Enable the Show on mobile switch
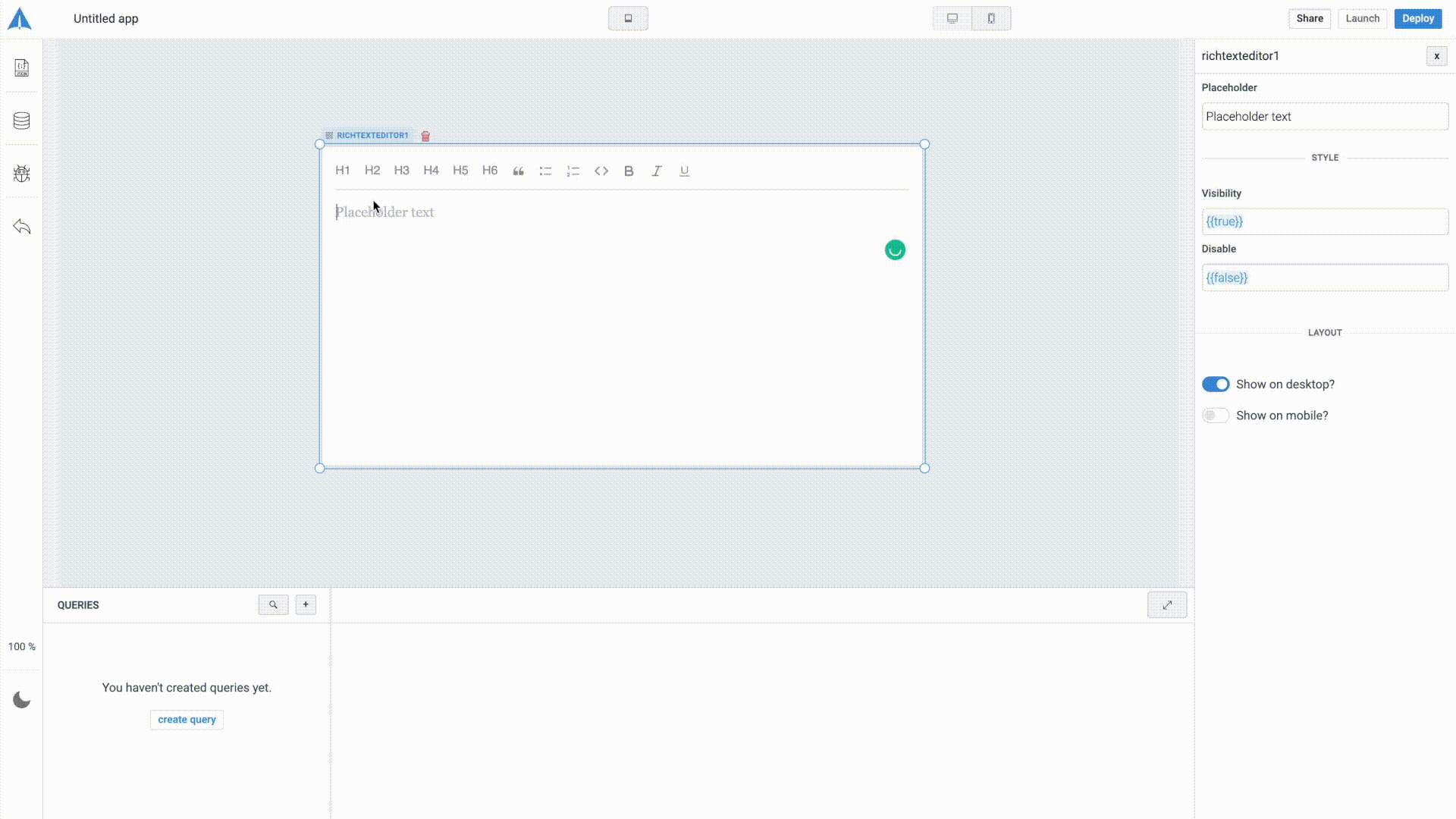Image resolution: width=1456 pixels, height=819 pixels. coord(1215,416)
